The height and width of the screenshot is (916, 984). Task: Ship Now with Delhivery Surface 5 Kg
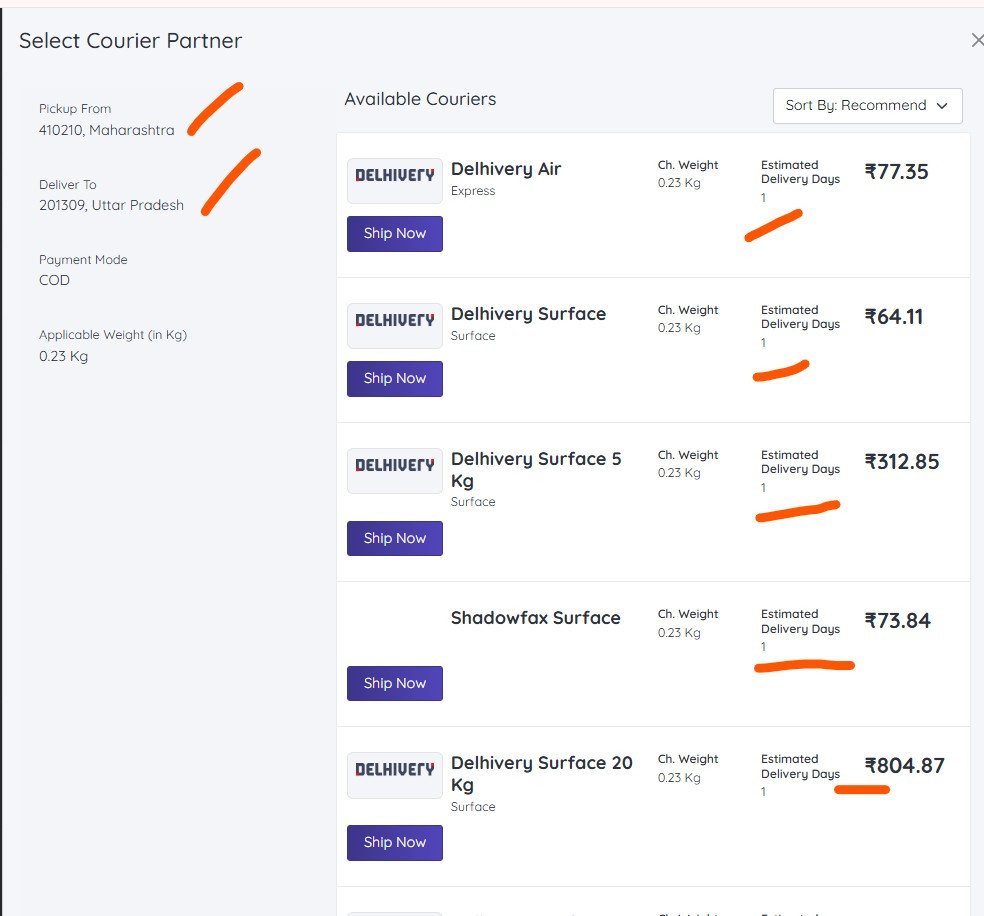[395, 538]
